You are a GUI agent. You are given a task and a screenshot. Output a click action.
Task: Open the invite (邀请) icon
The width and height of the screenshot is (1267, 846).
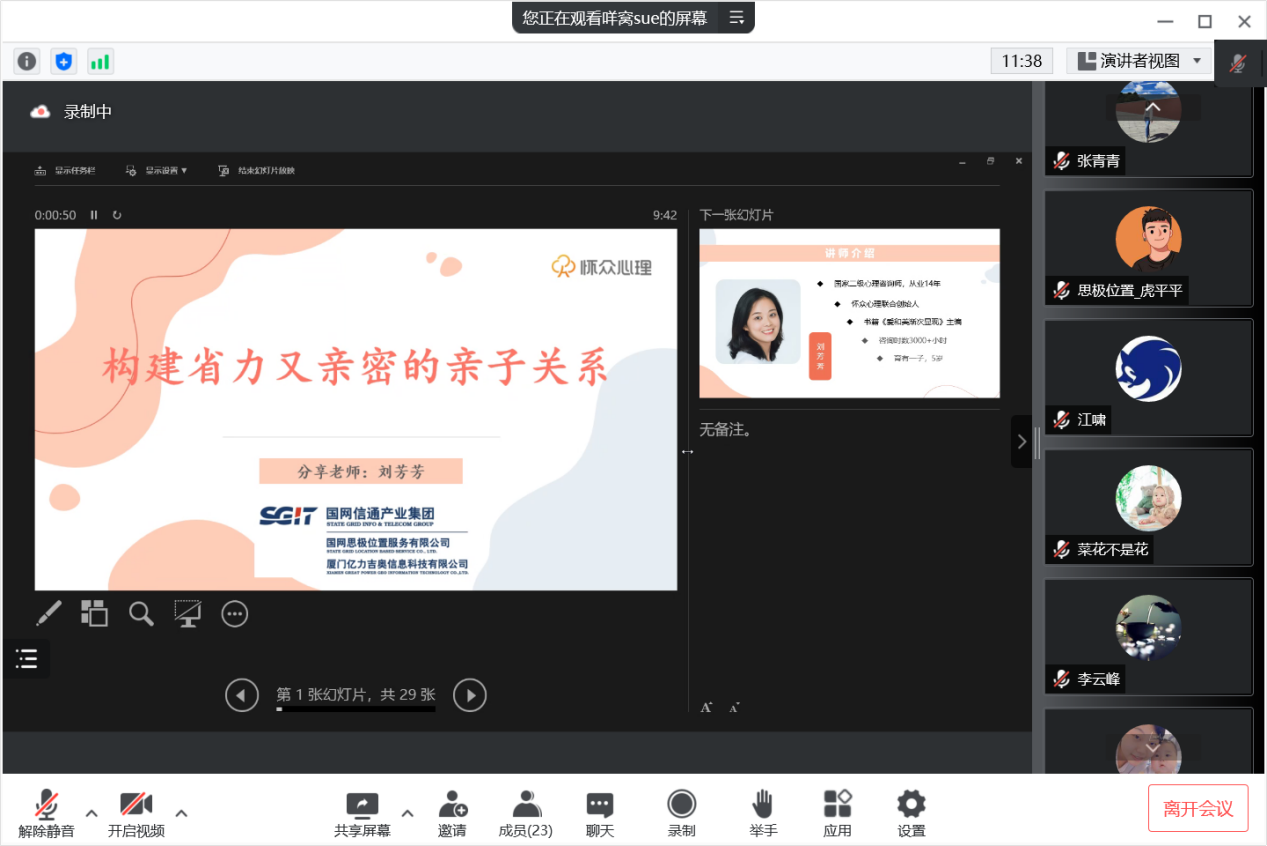452,813
